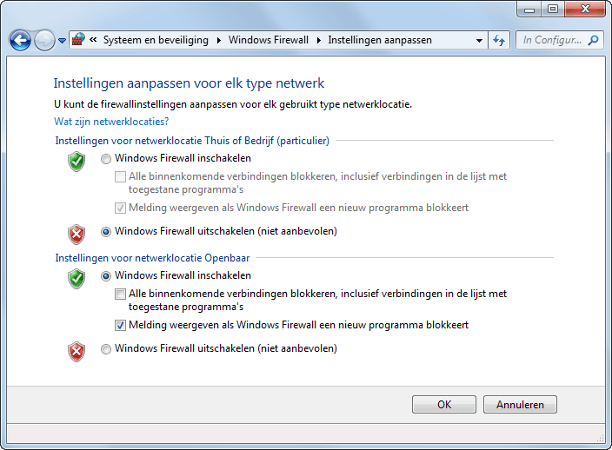Click the Back navigation arrow
Viewport: 612px width, 450px height.
pos(20,41)
